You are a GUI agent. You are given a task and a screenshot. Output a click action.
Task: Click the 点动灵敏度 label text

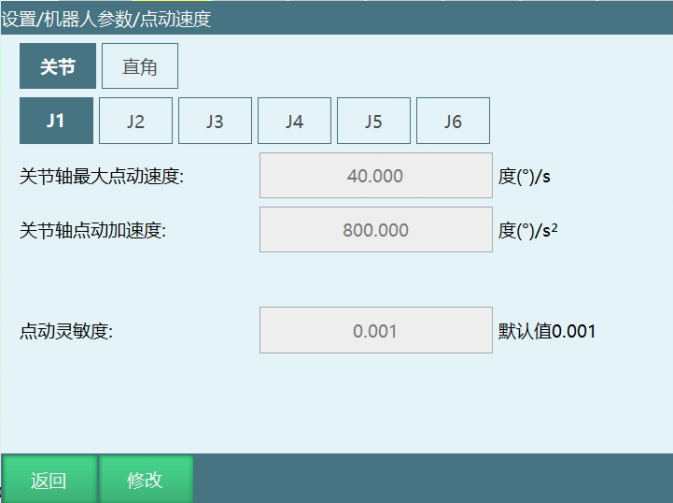pyautogui.click(x=67, y=331)
